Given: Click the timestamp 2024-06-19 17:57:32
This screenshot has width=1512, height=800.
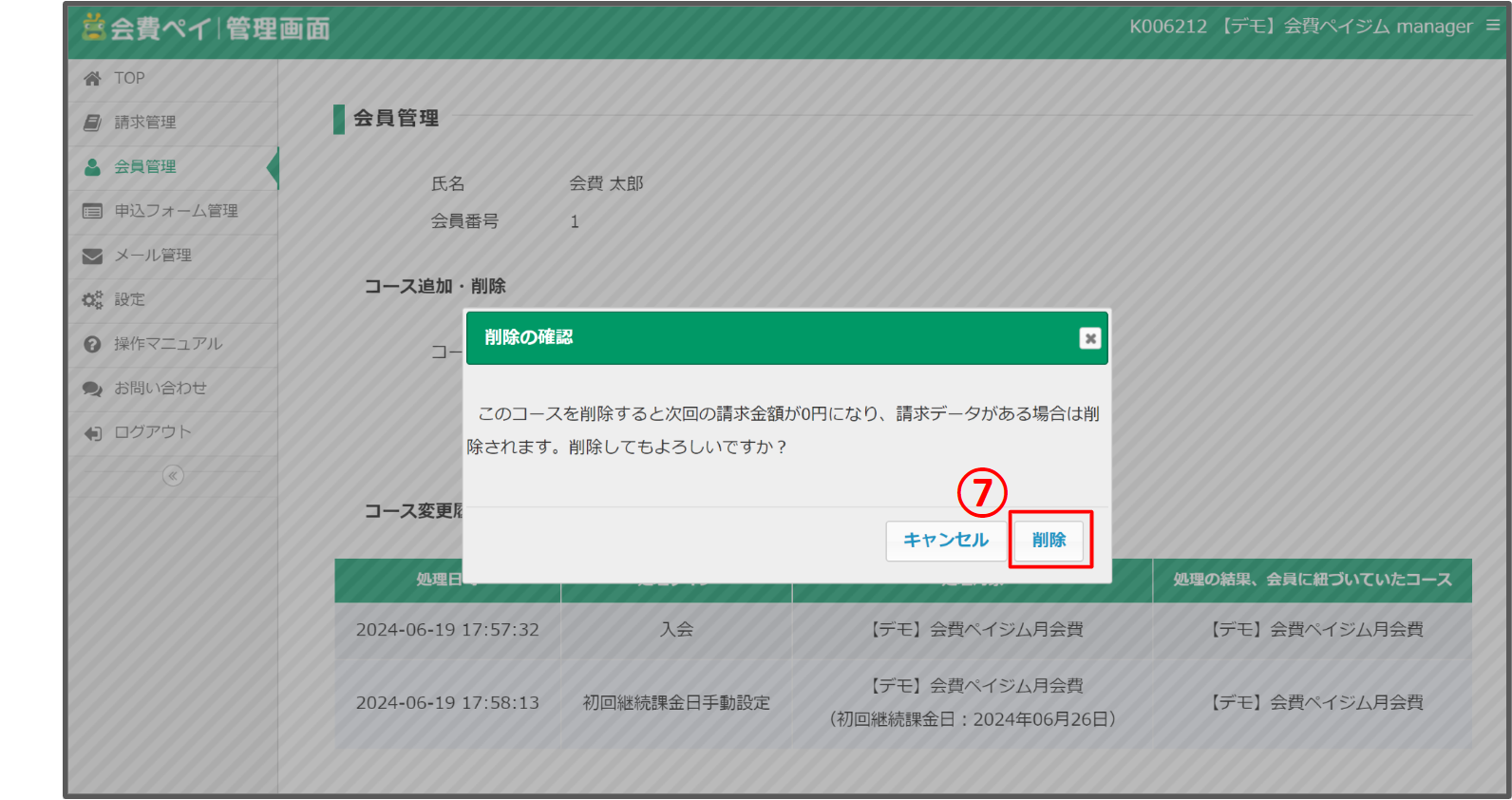Looking at the screenshot, I should 447,630.
